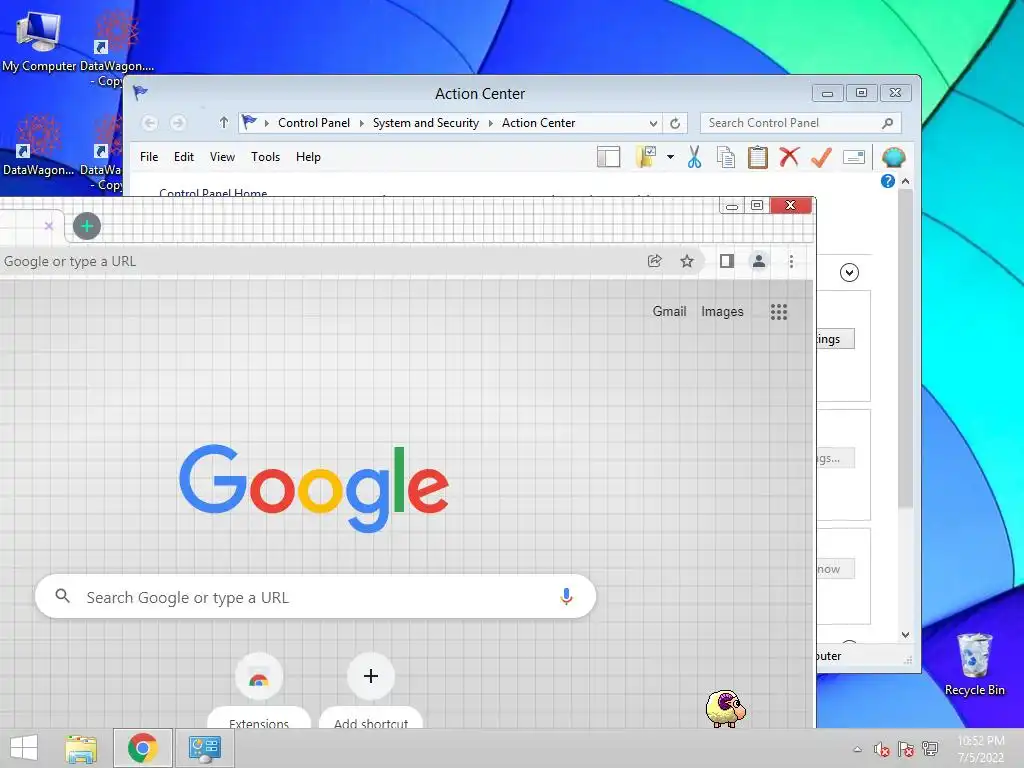Screen dimensions: 1024x768
Task: Bookmark this tab with the star icon
Action: pyautogui.click(x=687, y=261)
